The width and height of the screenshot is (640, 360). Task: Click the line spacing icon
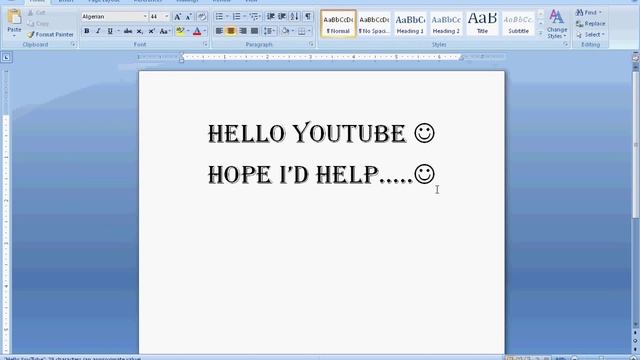267,31
